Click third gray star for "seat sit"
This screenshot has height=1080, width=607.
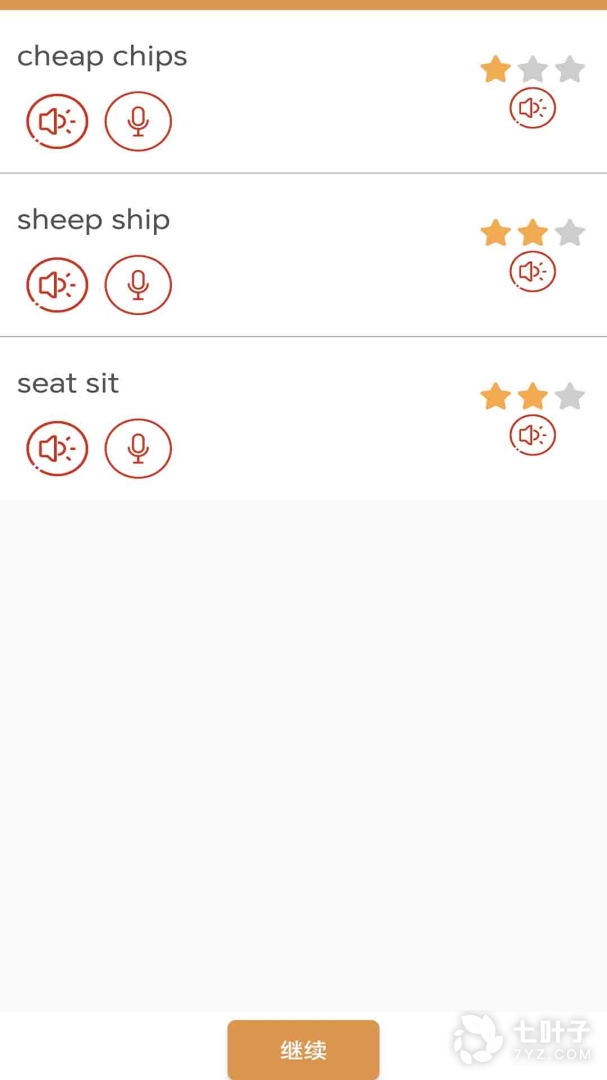[570, 397]
